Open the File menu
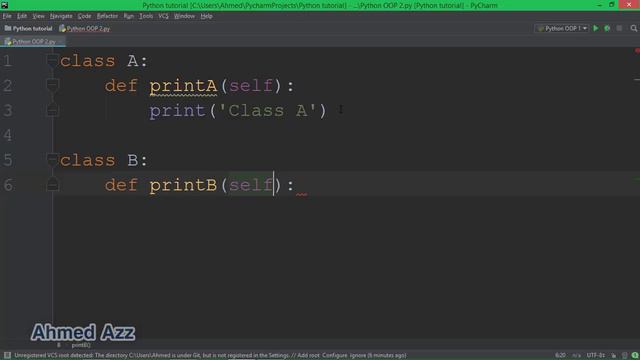Viewport: 640px width, 360px height. 7,16
